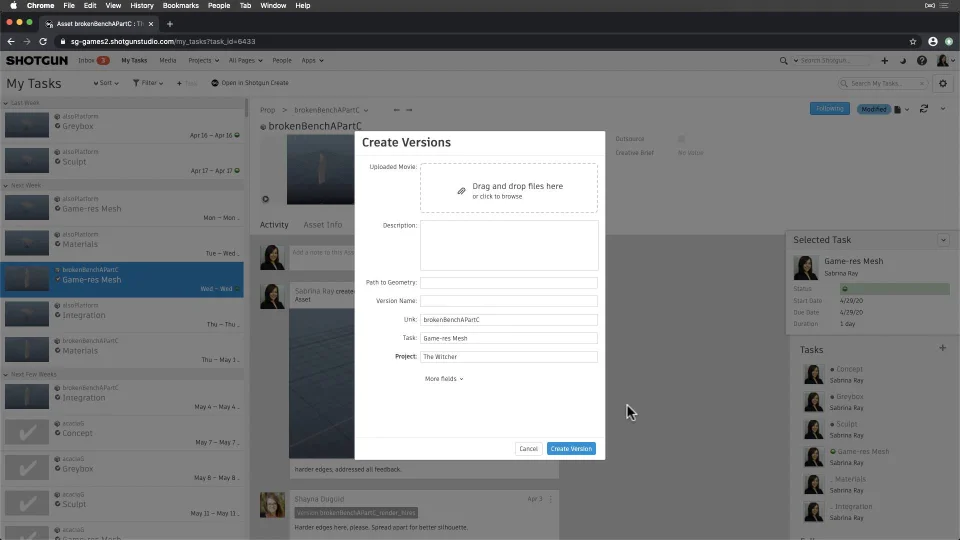The width and height of the screenshot is (960, 540).
Task: Go to the next asset with the right arrow
Action: (x=409, y=110)
